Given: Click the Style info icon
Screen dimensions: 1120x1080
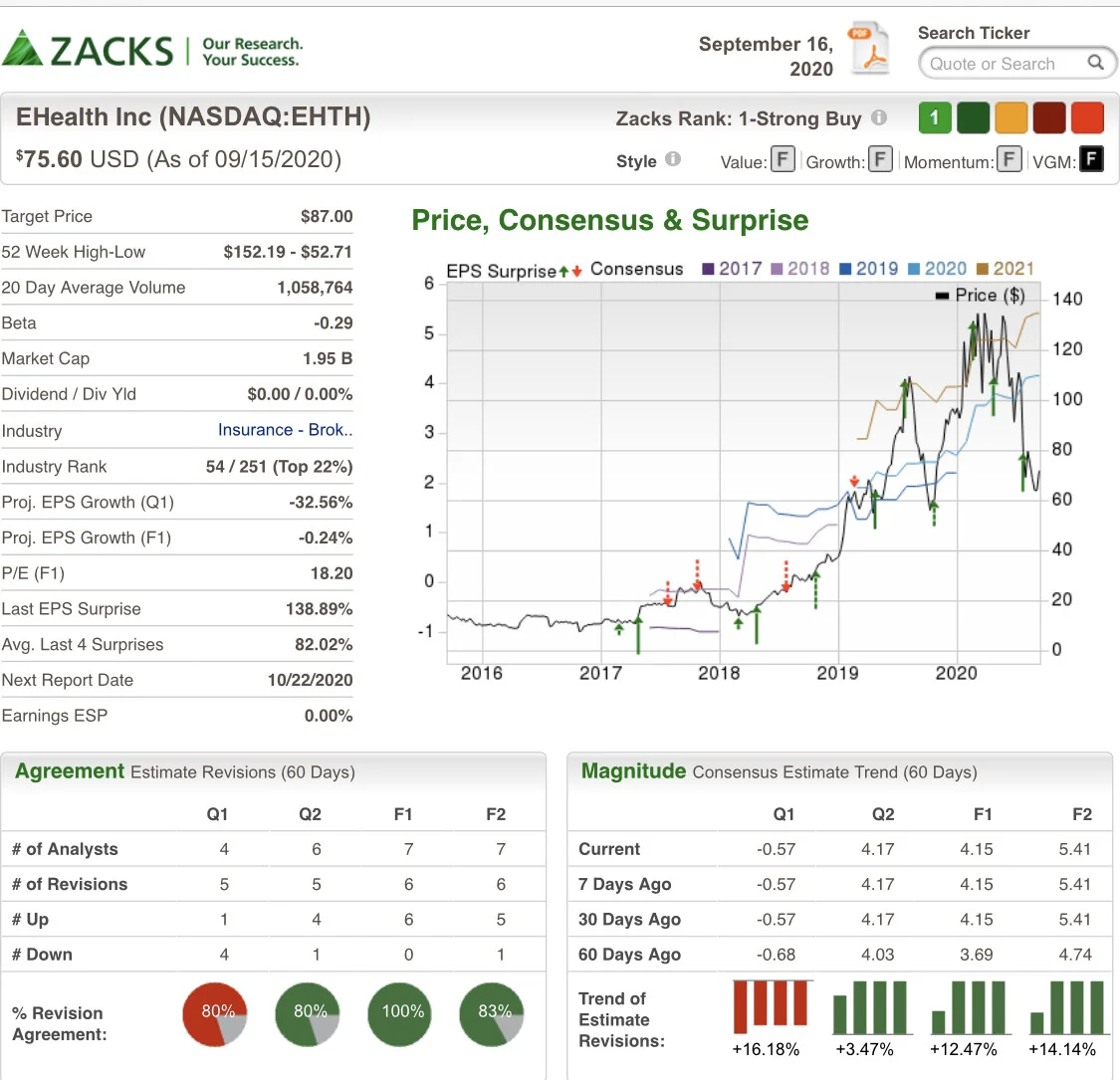Looking at the screenshot, I should pos(673,159).
